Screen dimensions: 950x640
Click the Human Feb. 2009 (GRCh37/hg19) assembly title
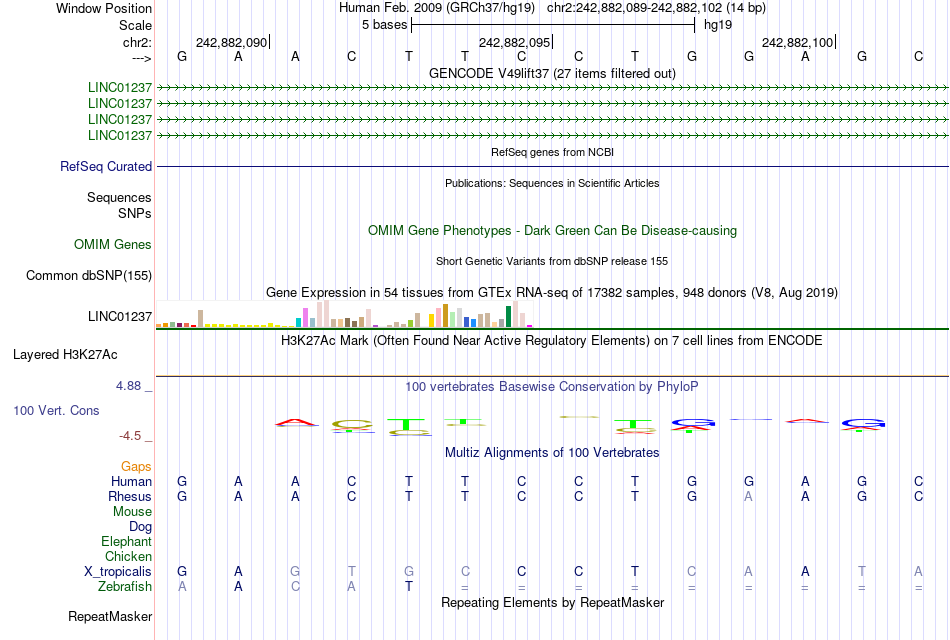coord(437,8)
